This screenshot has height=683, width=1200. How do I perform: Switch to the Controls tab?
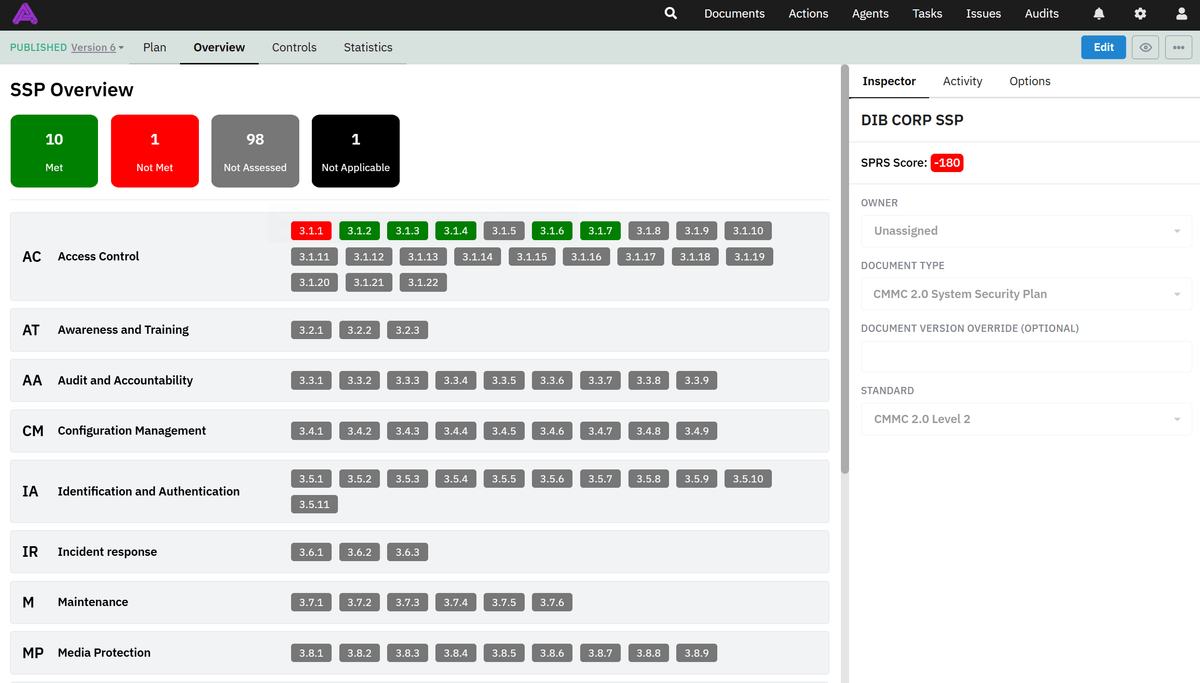(x=294, y=47)
